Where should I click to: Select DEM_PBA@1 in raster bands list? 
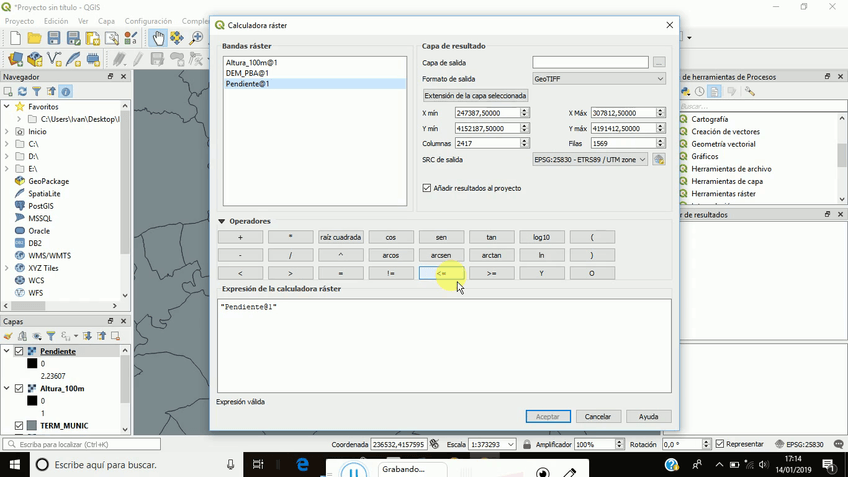pyautogui.click(x=247, y=73)
